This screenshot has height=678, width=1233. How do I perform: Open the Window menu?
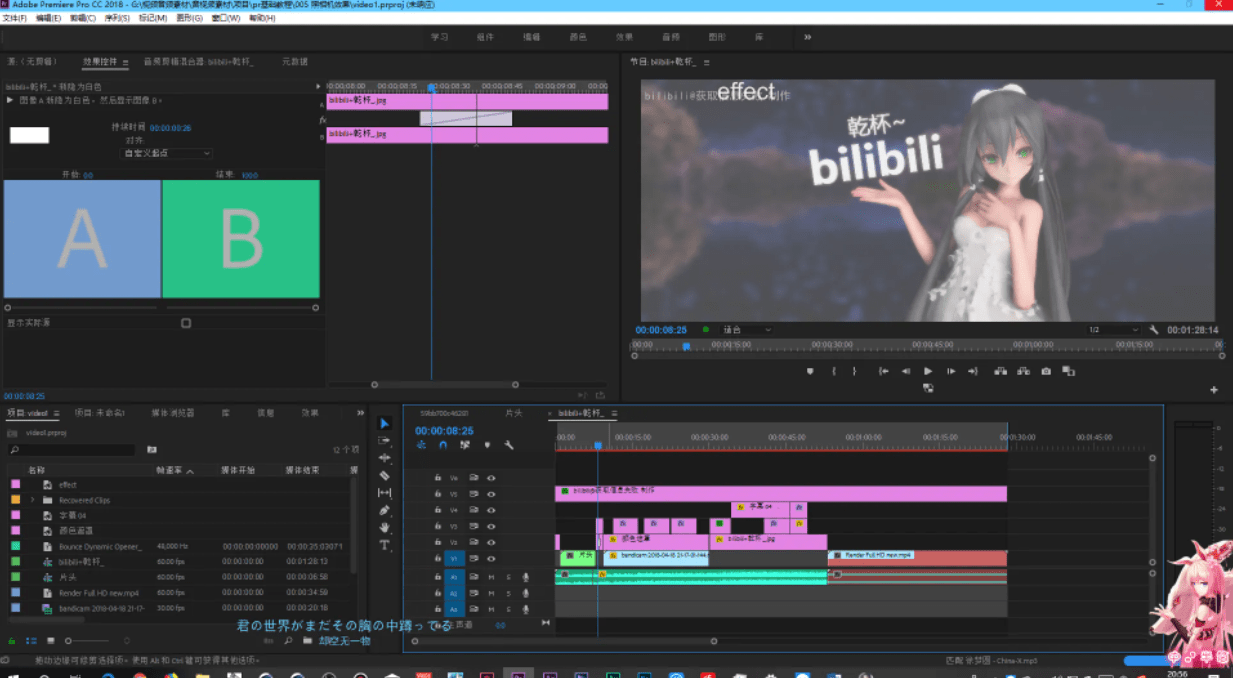pos(228,18)
